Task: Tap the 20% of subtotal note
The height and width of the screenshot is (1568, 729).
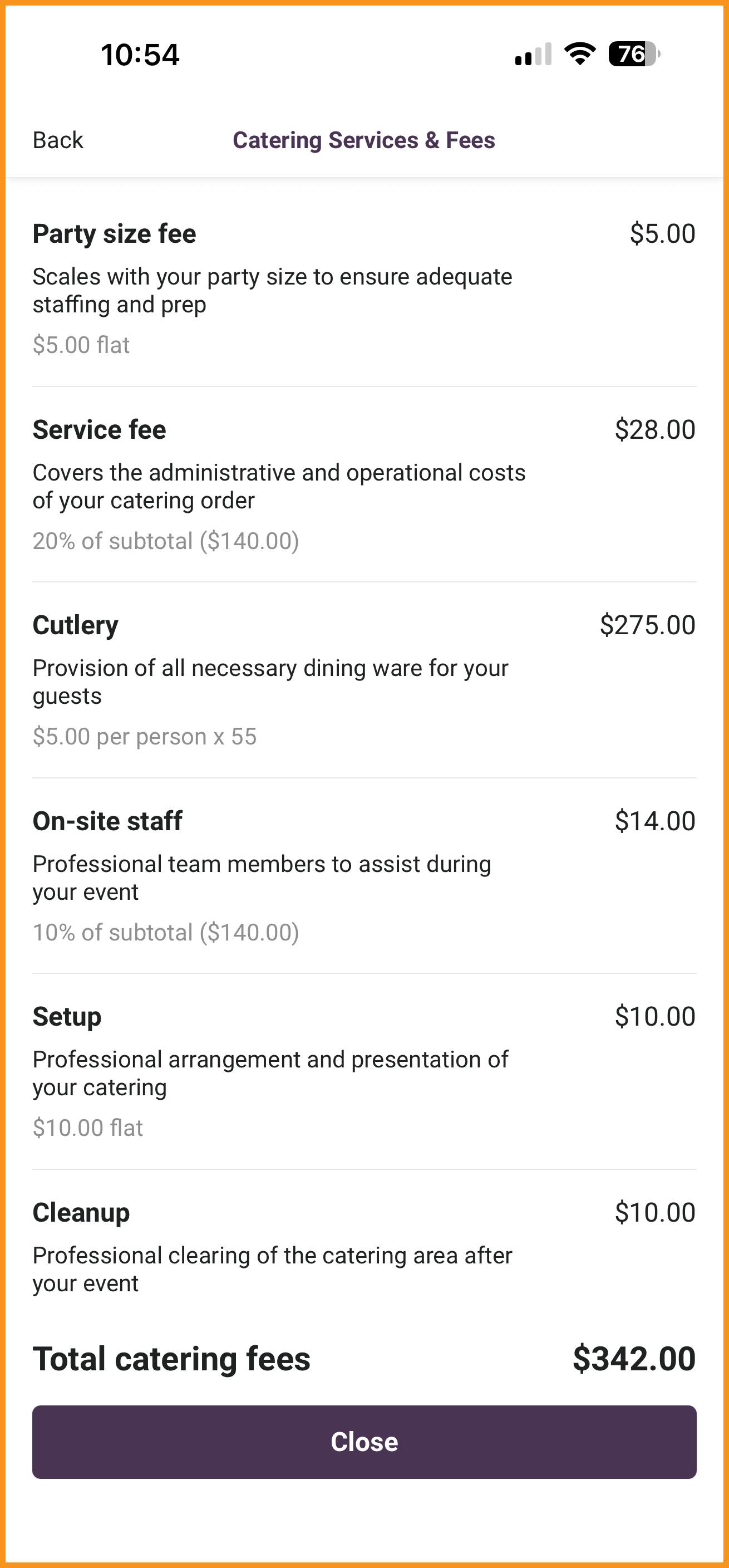Action: click(165, 541)
